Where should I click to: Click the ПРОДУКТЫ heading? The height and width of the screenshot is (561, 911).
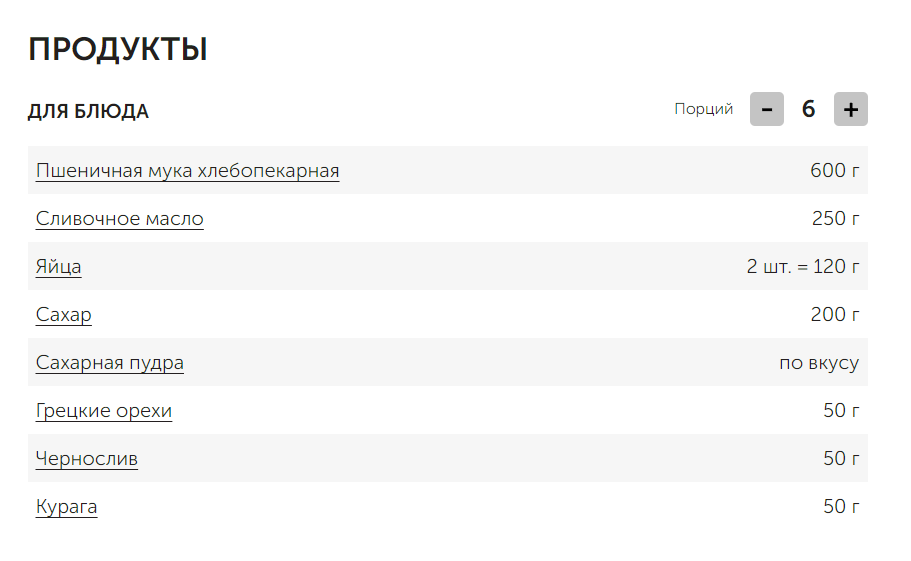click(x=118, y=49)
